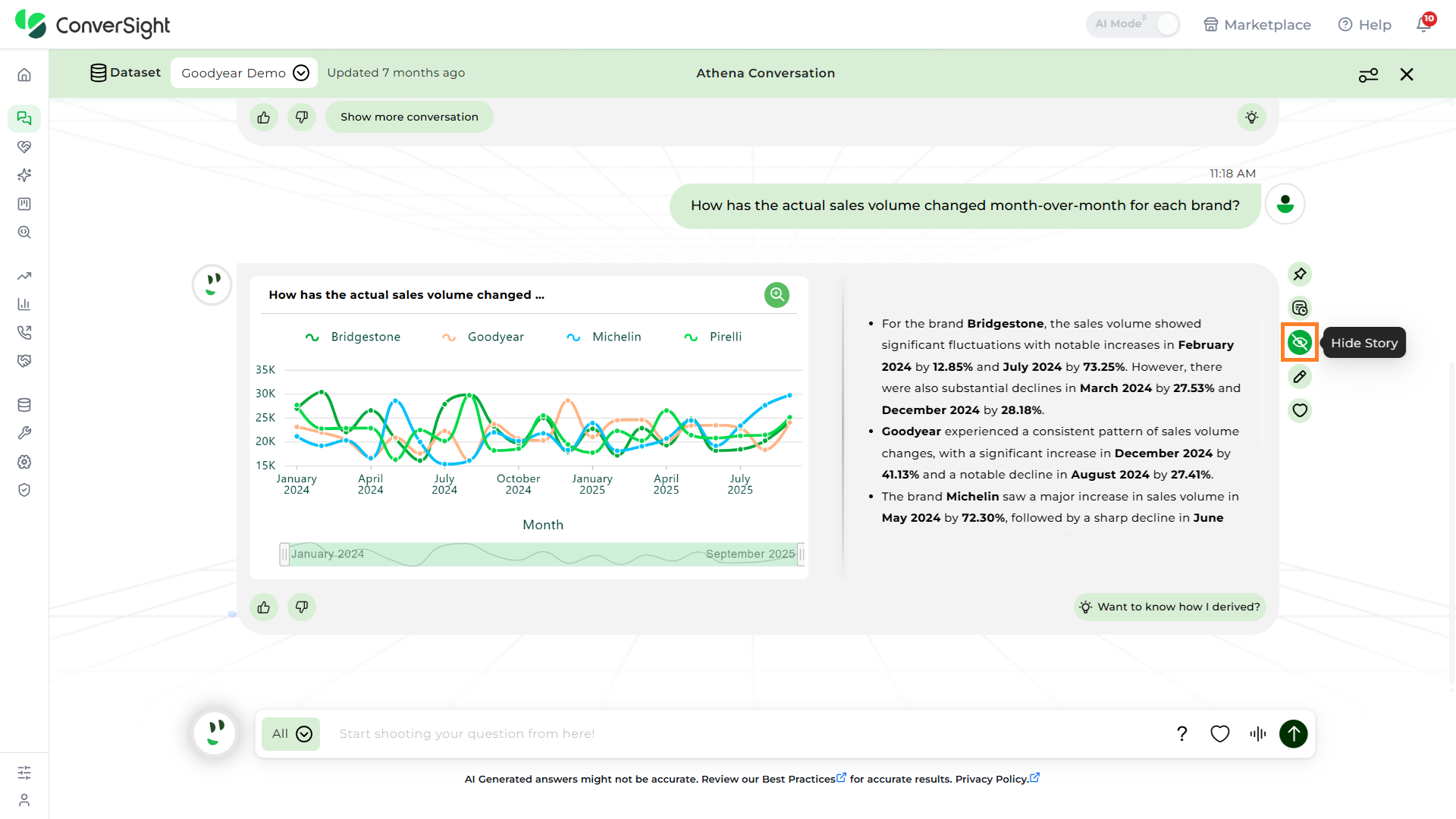Screen dimensions: 1456x819
Task: Zoom into the chart with magnifier icon
Action: pos(777,294)
